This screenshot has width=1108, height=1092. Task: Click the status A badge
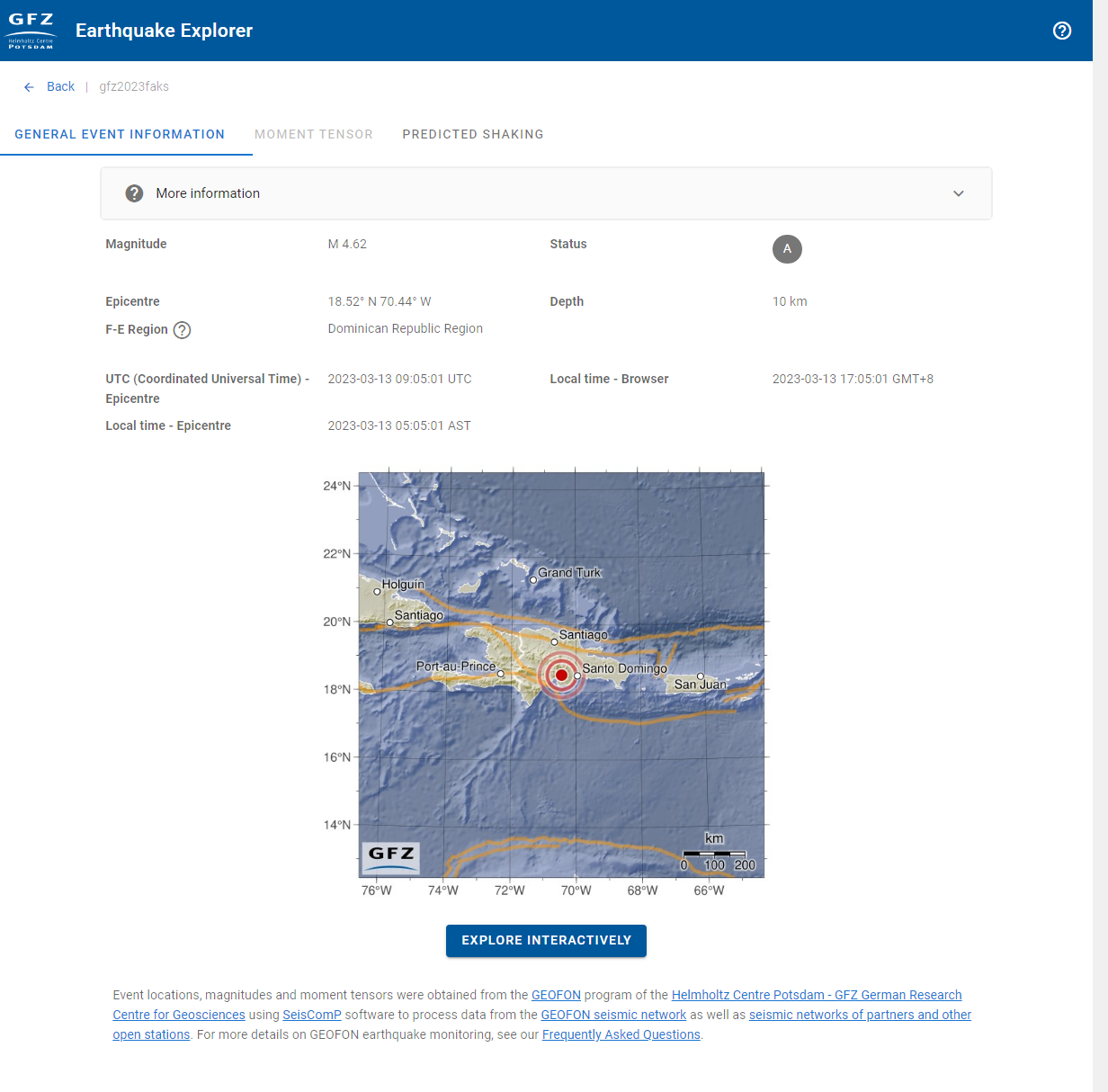click(787, 249)
